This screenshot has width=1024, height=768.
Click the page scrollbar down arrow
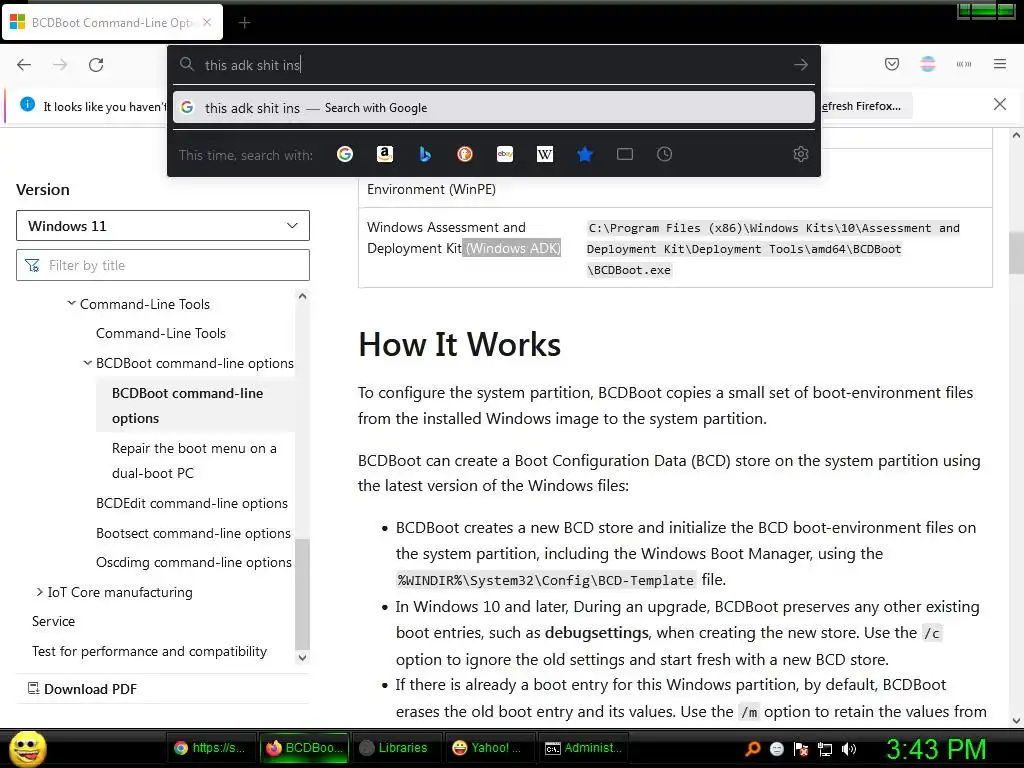[1016, 721]
